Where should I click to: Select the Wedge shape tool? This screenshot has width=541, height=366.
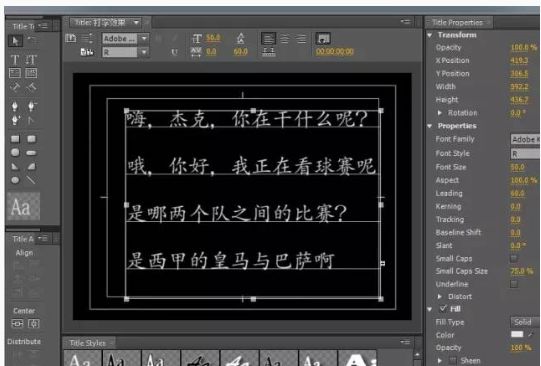point(15,166)
